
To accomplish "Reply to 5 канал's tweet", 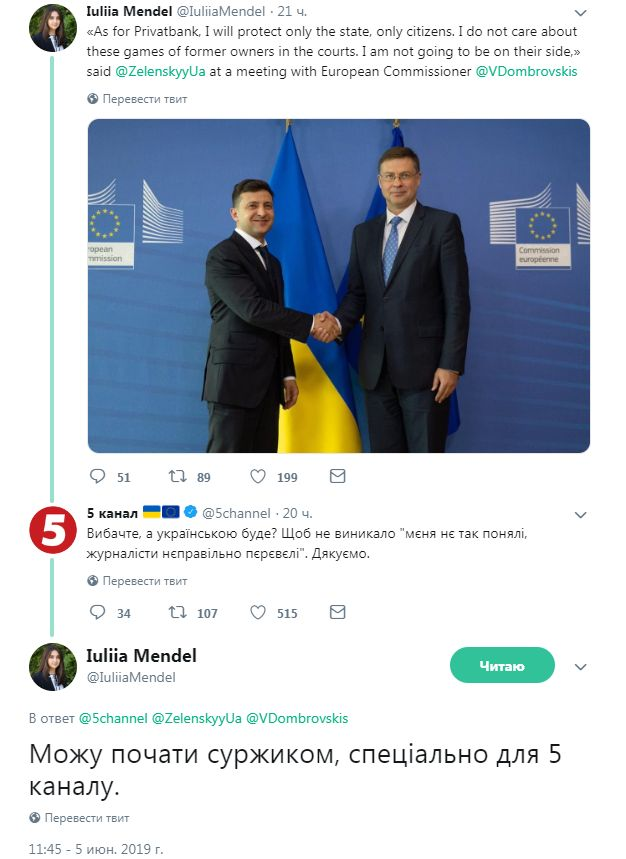I will pos(97,612).
